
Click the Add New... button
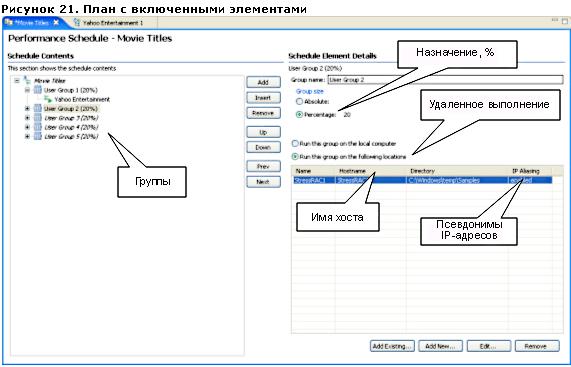click(440, 346)
